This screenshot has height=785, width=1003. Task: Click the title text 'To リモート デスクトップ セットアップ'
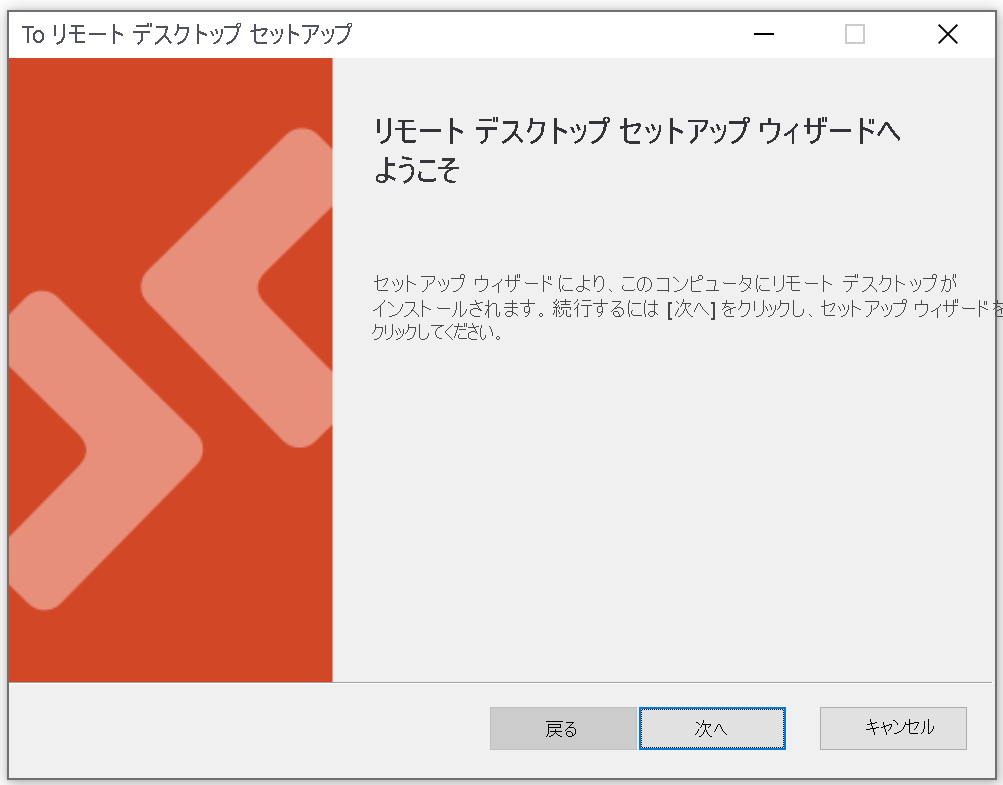click(x=187, y=35)
